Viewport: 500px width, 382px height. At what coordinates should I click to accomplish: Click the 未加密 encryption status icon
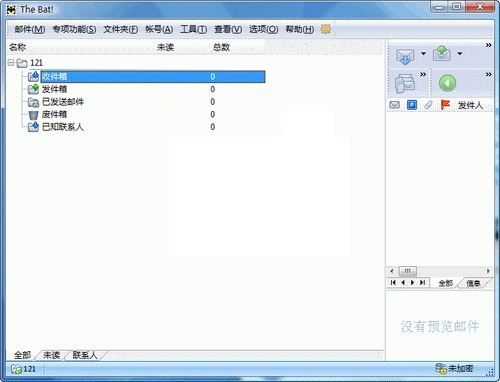coord(441,368)
